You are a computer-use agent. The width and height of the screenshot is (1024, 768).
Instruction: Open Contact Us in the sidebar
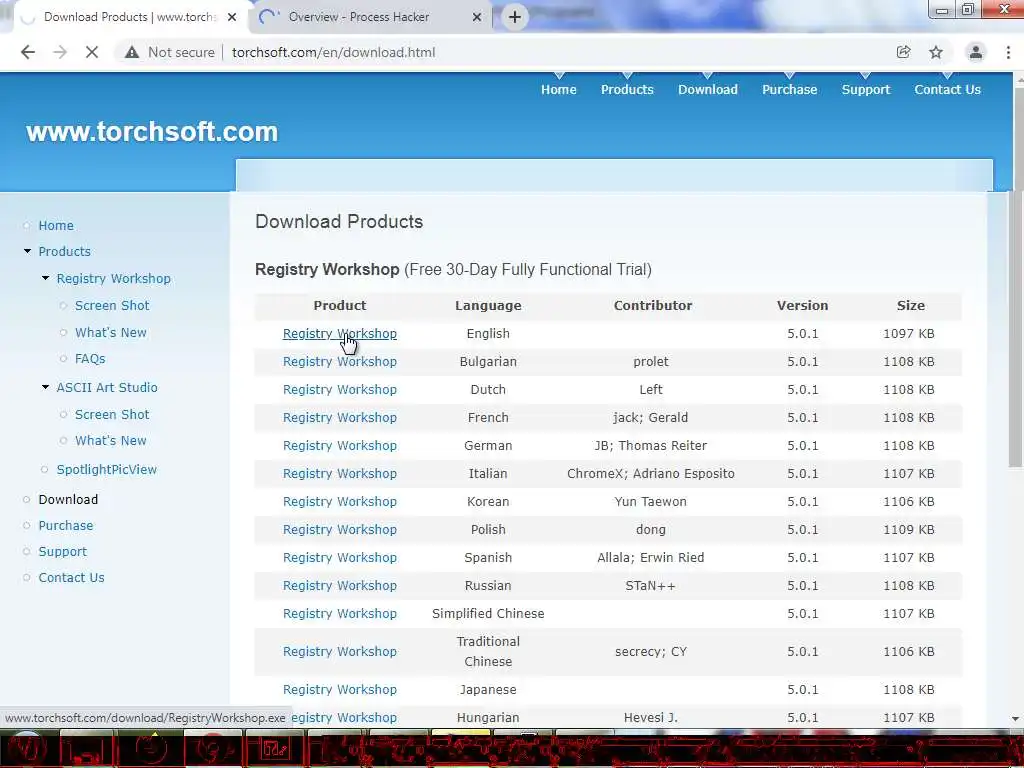[71, 578]
